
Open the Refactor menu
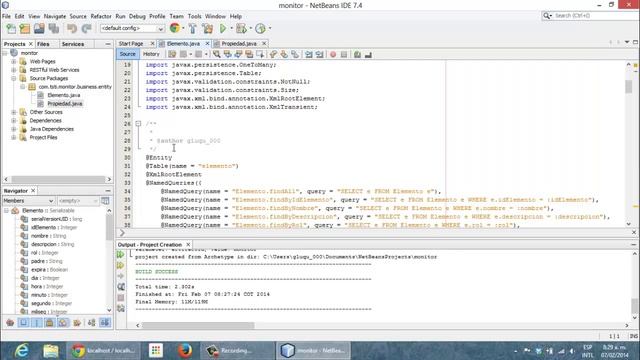[x=101, y=16]
